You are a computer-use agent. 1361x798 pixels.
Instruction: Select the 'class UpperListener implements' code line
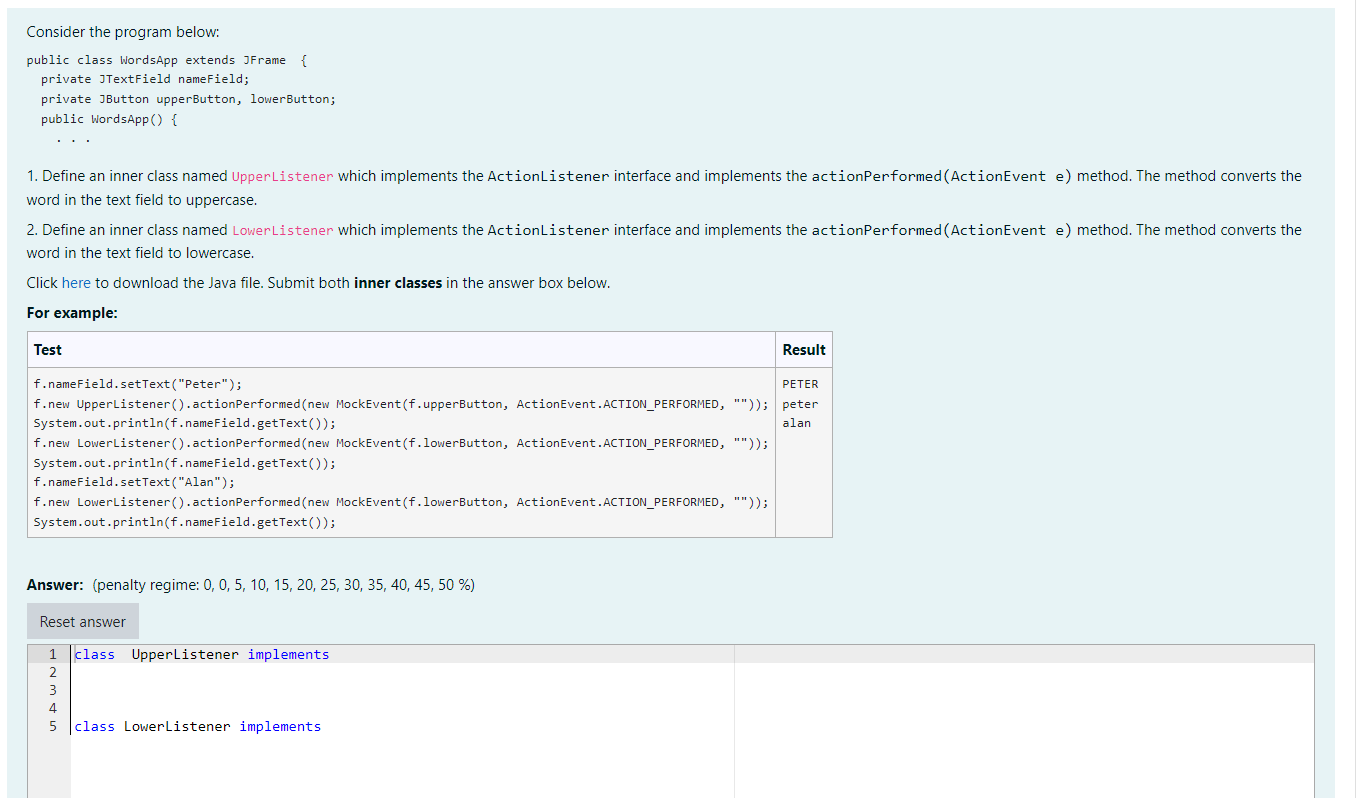[200, 654]
